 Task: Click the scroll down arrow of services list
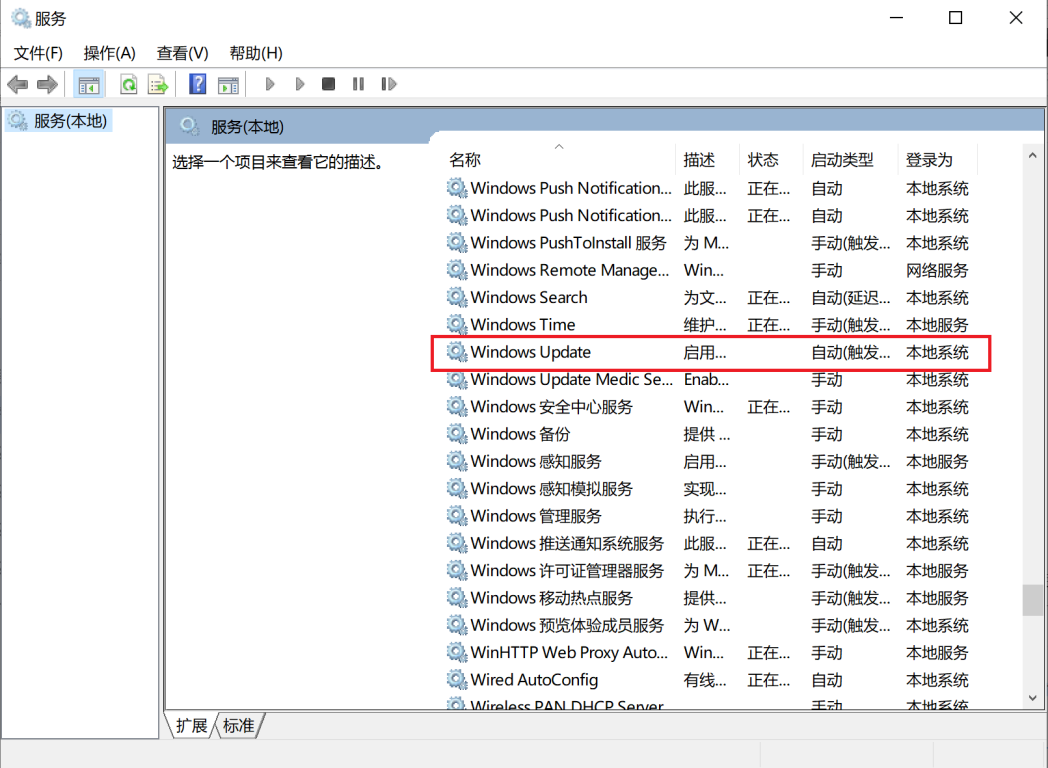point(1033,699)
